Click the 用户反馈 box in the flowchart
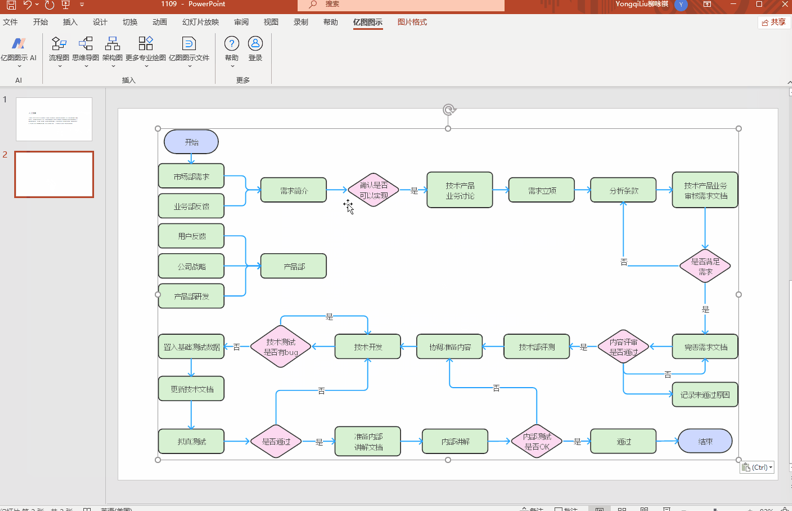Screen dimensions: 792x511 tap(191, 236)
